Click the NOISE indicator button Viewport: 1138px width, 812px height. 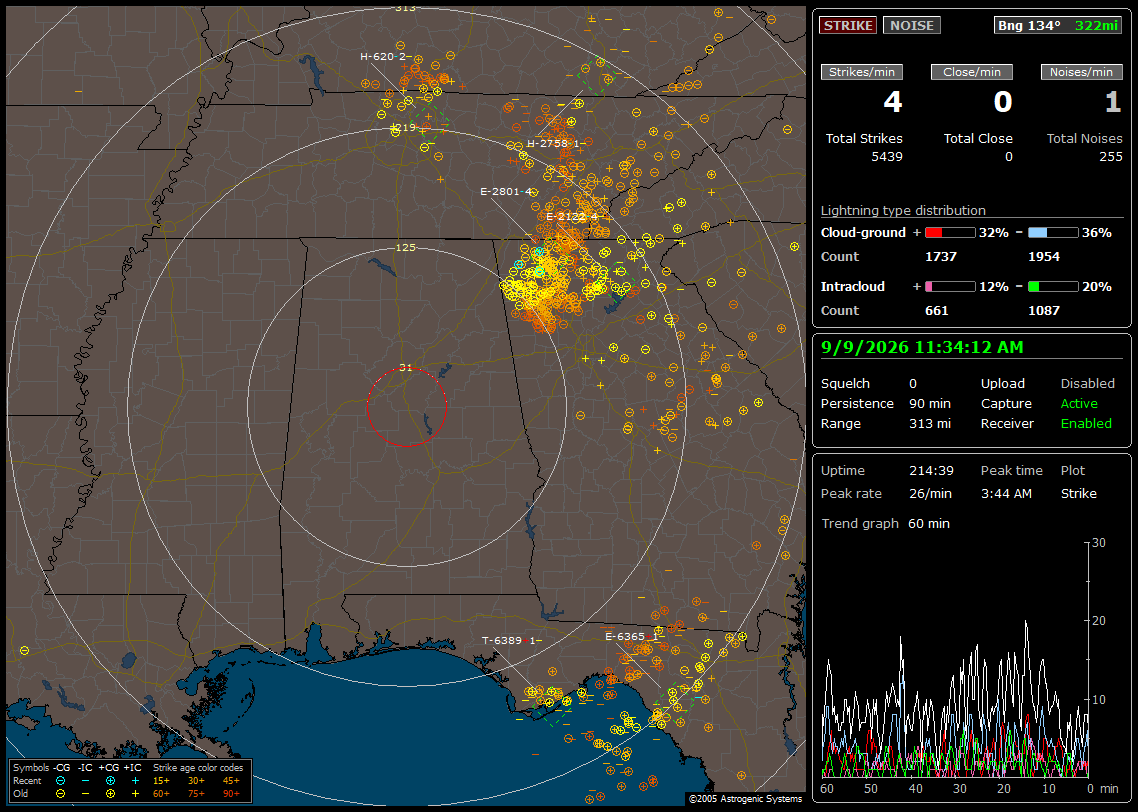tap(912, 25)
